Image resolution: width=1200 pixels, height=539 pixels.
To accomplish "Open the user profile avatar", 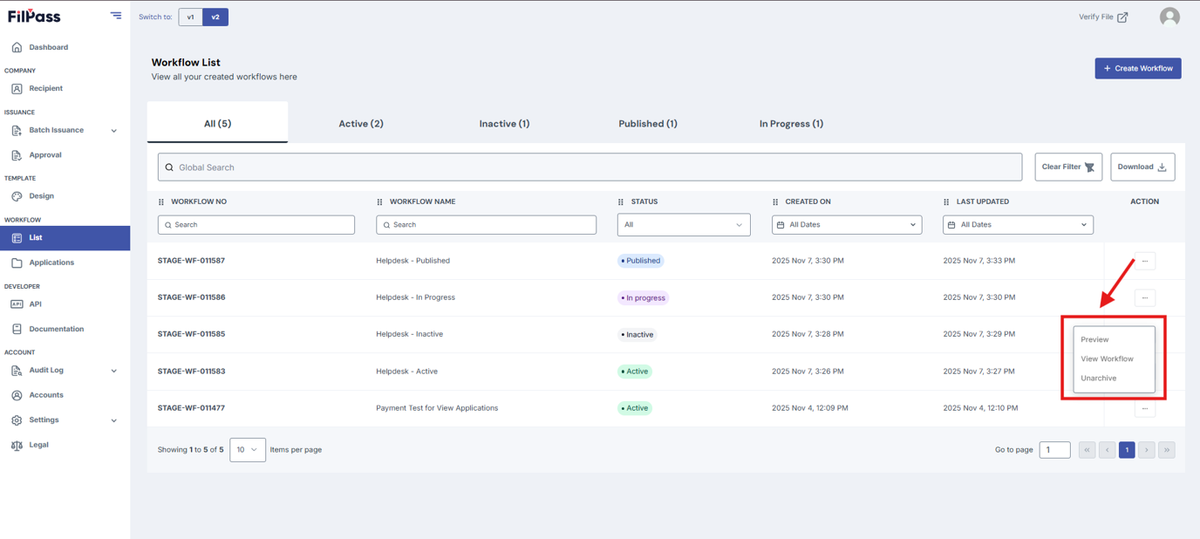I will click(1169, 17).
